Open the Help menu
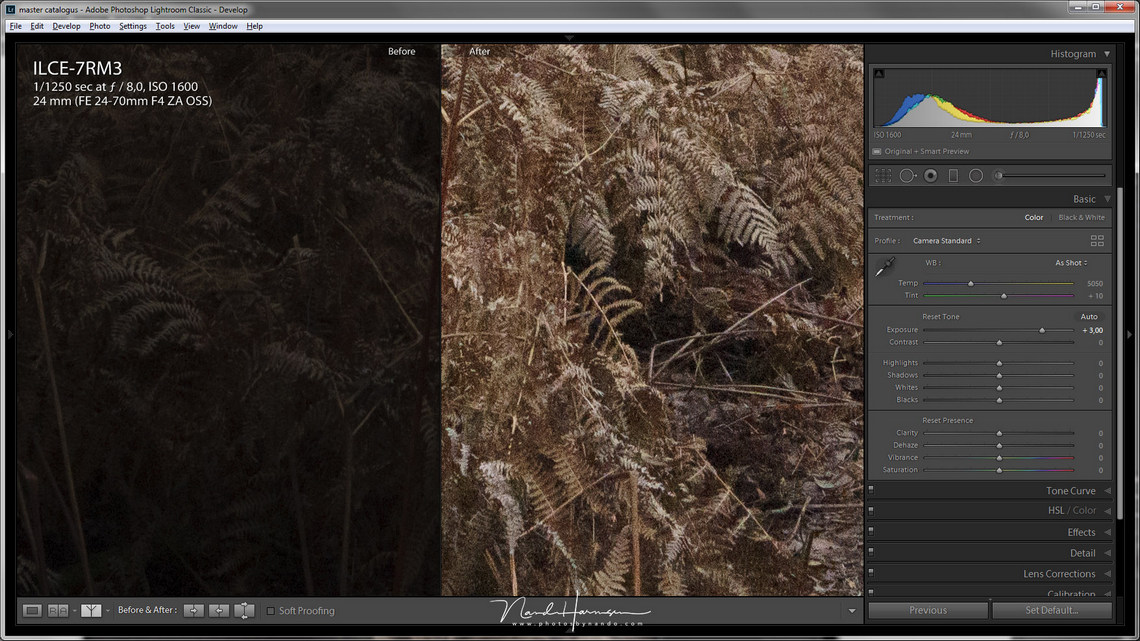The width and height of the screenshot is (1140, 641). 254,26
